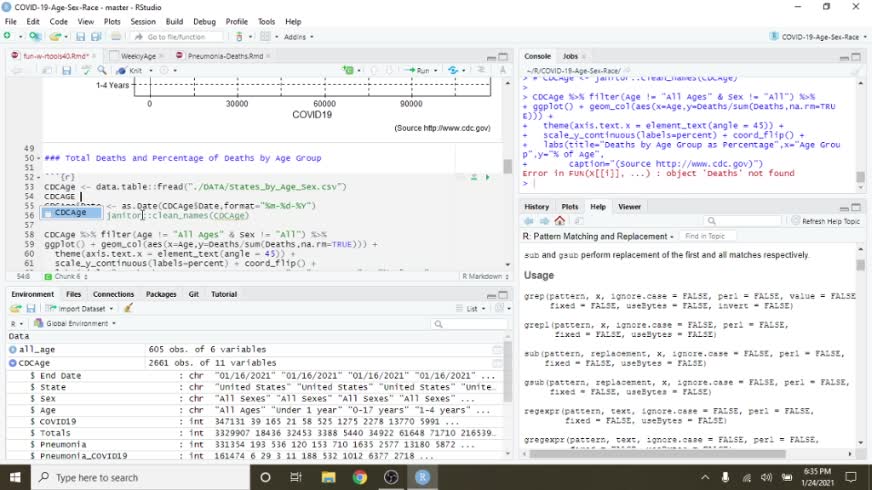Open the Windows Start menu
The height and width of the screenshot is (490, 872).
(x=15, y=477)
